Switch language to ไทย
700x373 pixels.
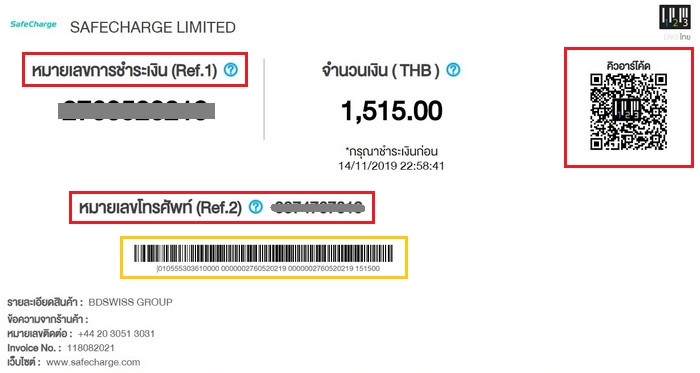click(x=685, y=37)
